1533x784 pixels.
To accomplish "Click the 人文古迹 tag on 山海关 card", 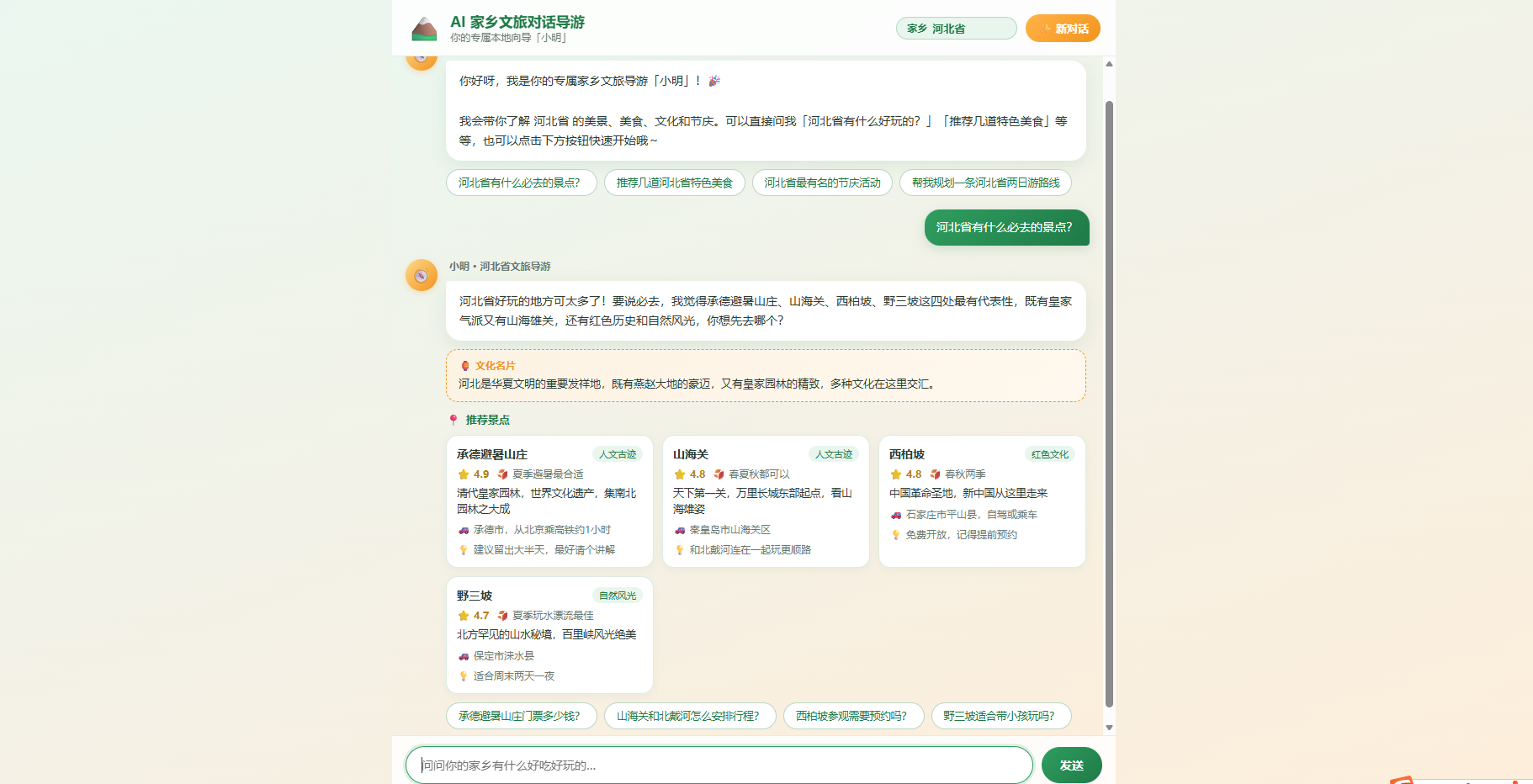I will coord(834,454).
